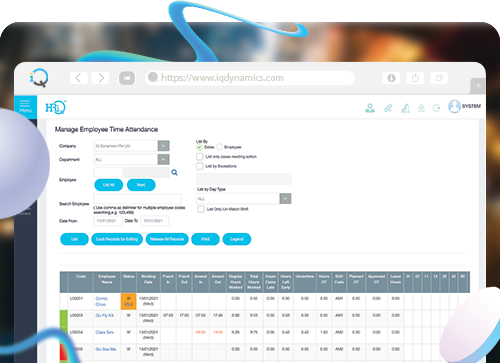500x363 pixels.
Task: Open the Company dropdown
Action: [x=163, y=146]
